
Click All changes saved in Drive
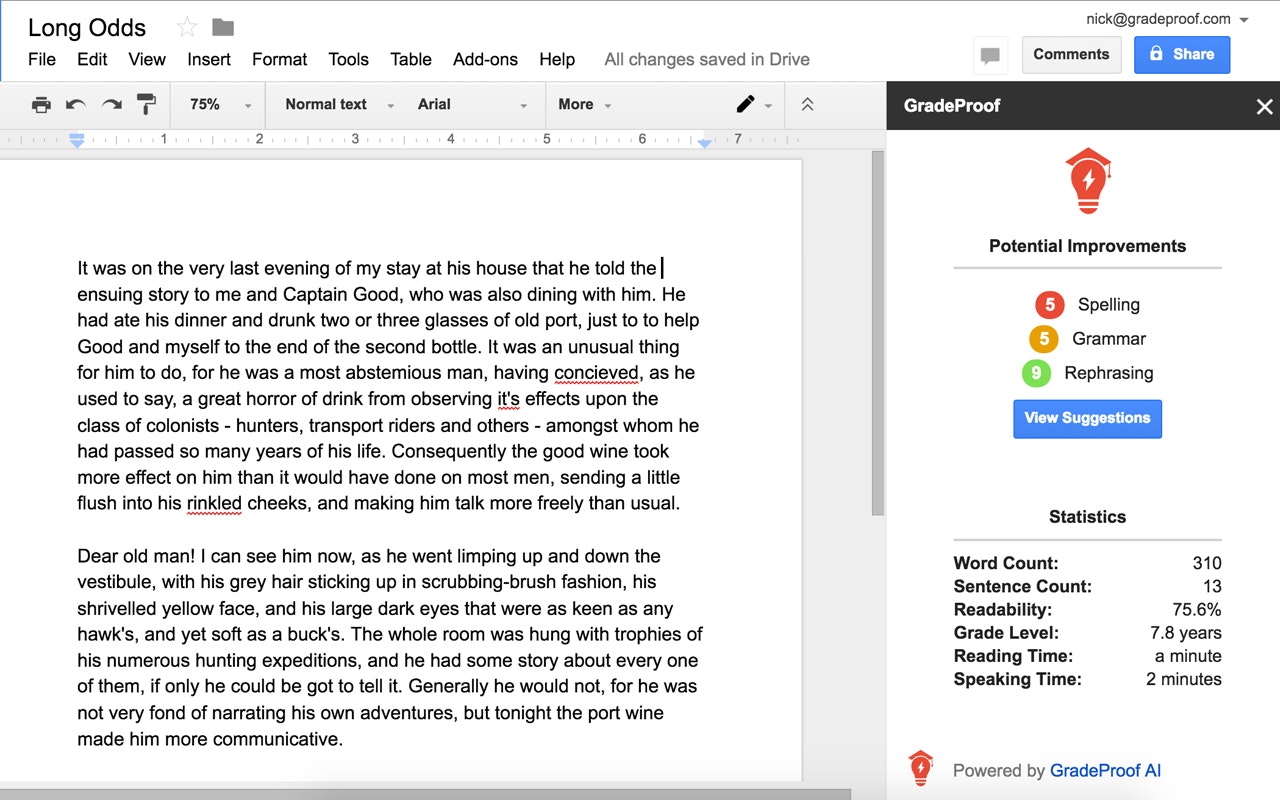point(707,59)
